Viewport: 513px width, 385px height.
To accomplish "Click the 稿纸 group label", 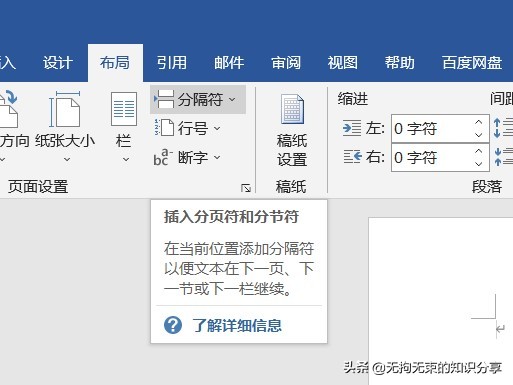I will (291, 187).
